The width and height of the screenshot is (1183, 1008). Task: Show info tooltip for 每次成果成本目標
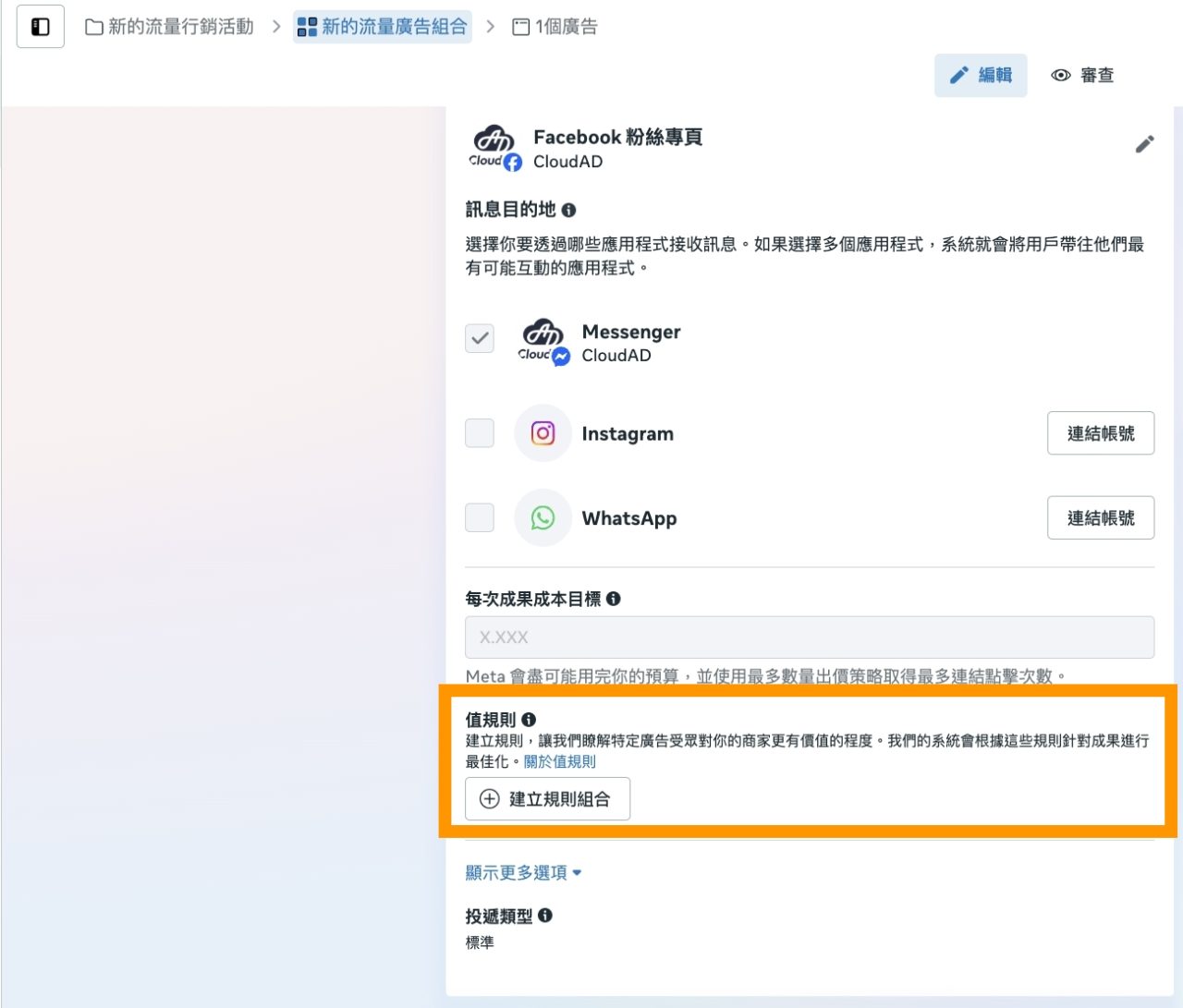[x=614, y=599]
